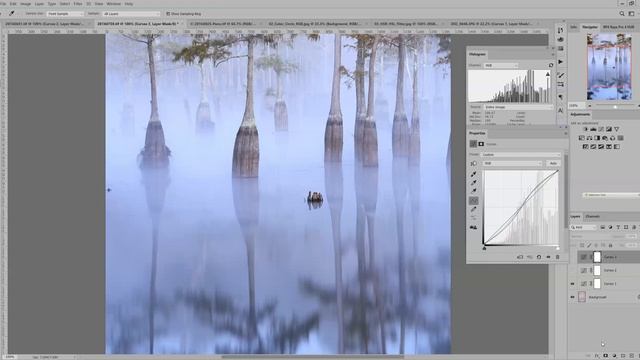Open the Curves RGB channel dropdown
The height and width of the screenshot is (360, 640).
512,163
